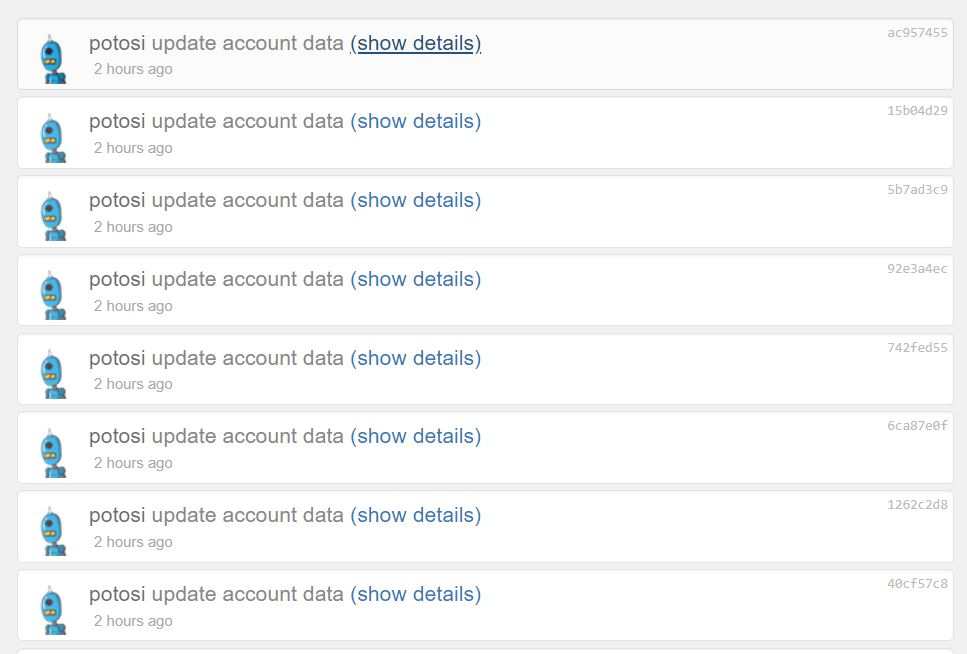Click robot avatar on commit 742fed55 row
Screen dimensions: 967x654
[54, 375]
